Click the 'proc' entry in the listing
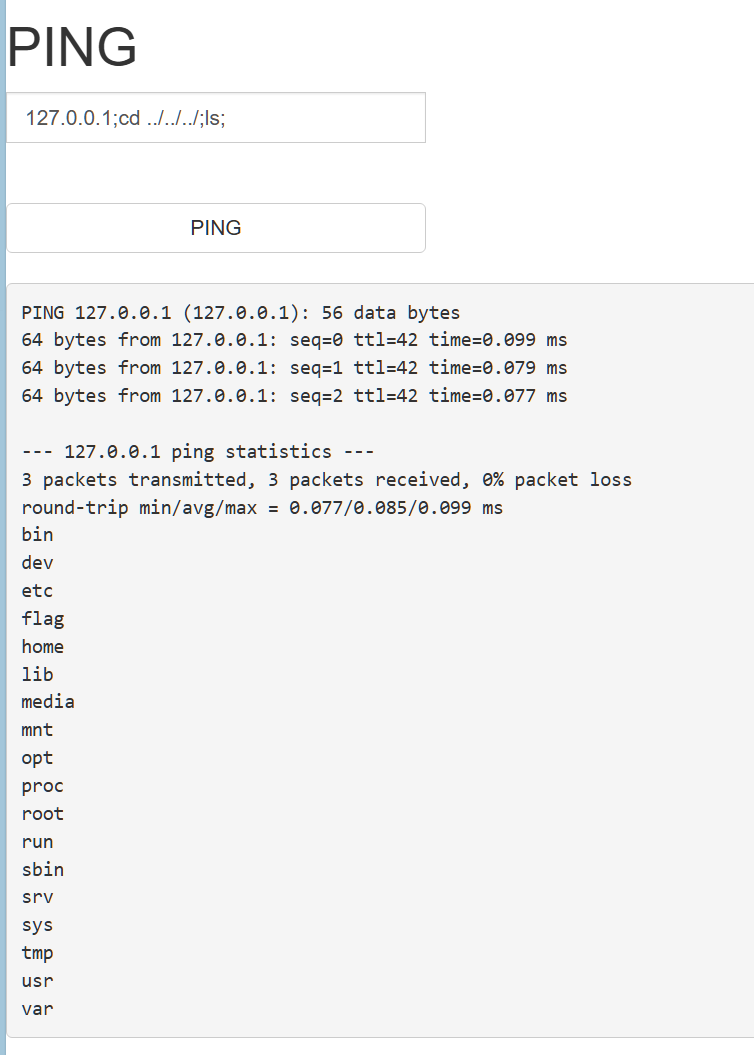 point(42,786)
